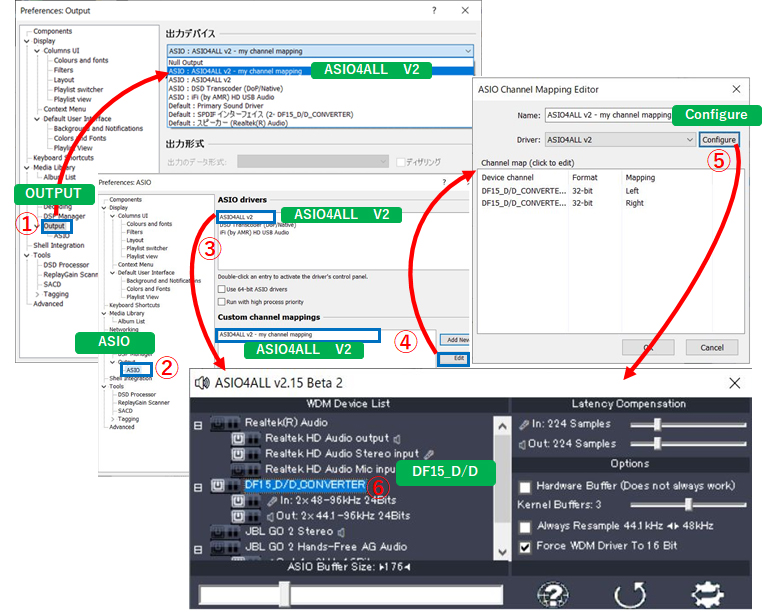
Task: Check Always Resample 44.1 kHz to 48kHz
Action: pyautogui.click(x=524, y=526)
